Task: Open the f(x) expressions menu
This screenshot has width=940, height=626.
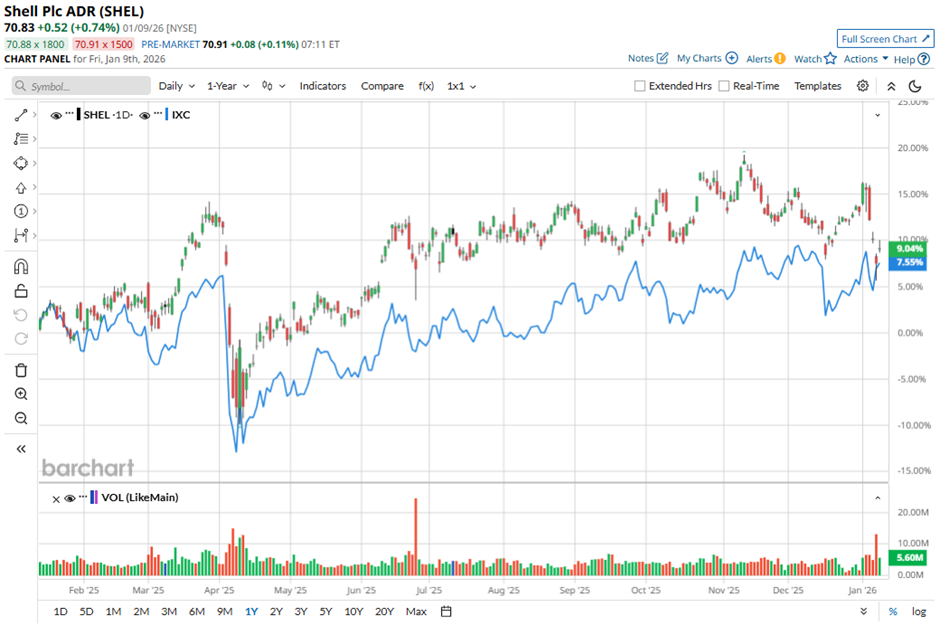Action: [x=426, y=86]
